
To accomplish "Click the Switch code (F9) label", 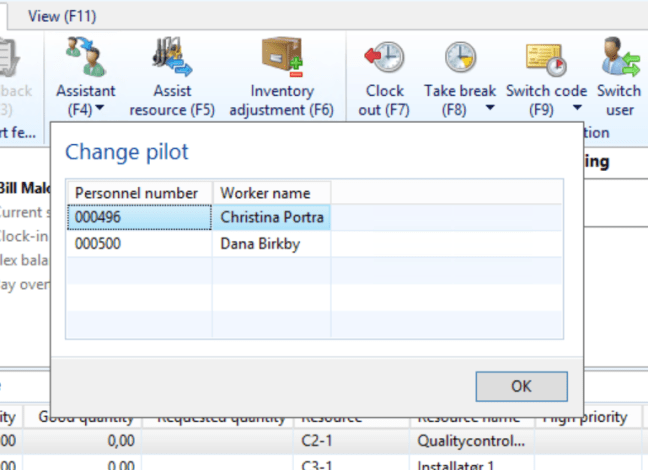I will [x=546, y=100].
